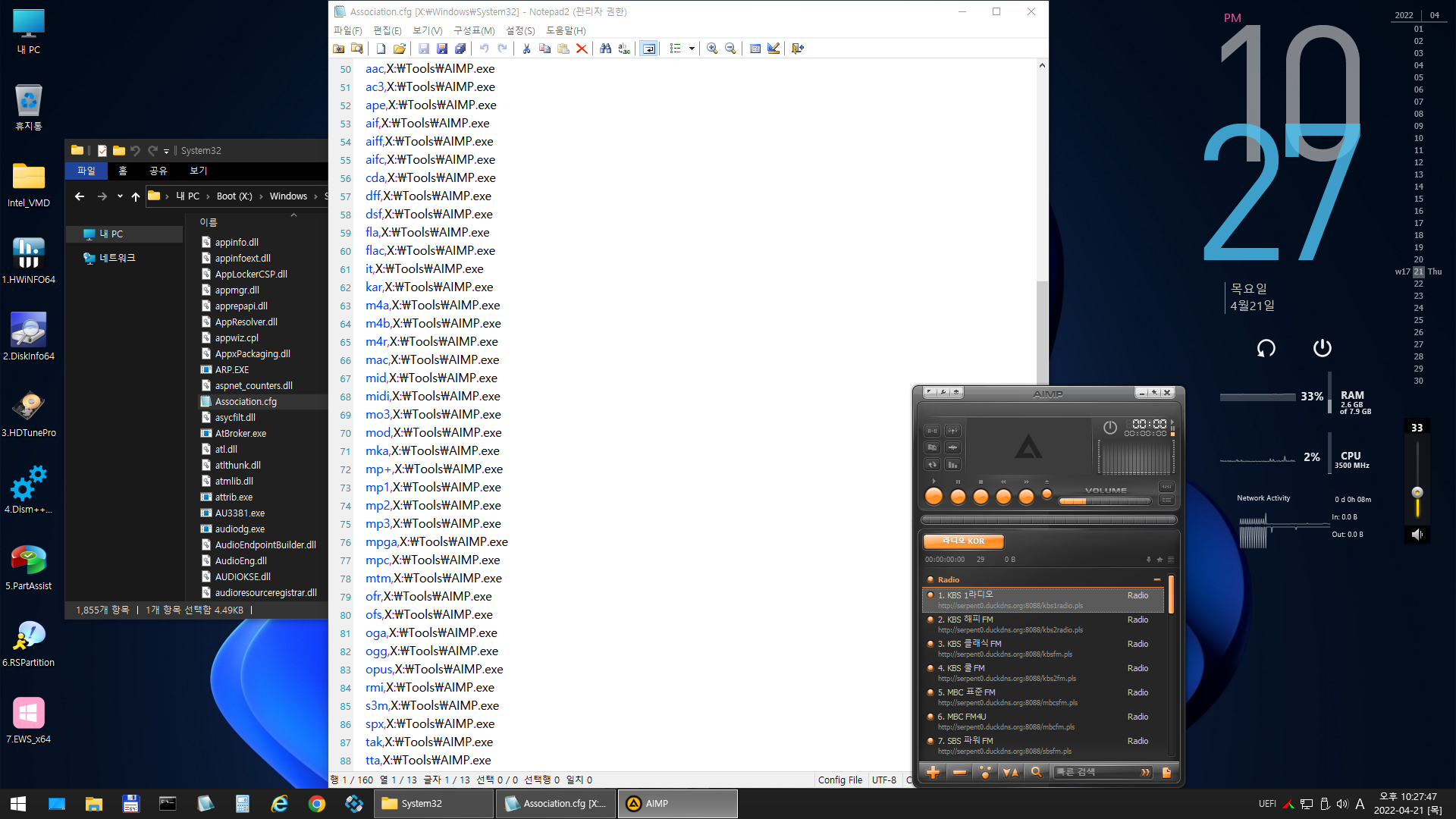Click the Open file folder icon in Notepad2
The image size is (1456, 819).
(400, 49)
